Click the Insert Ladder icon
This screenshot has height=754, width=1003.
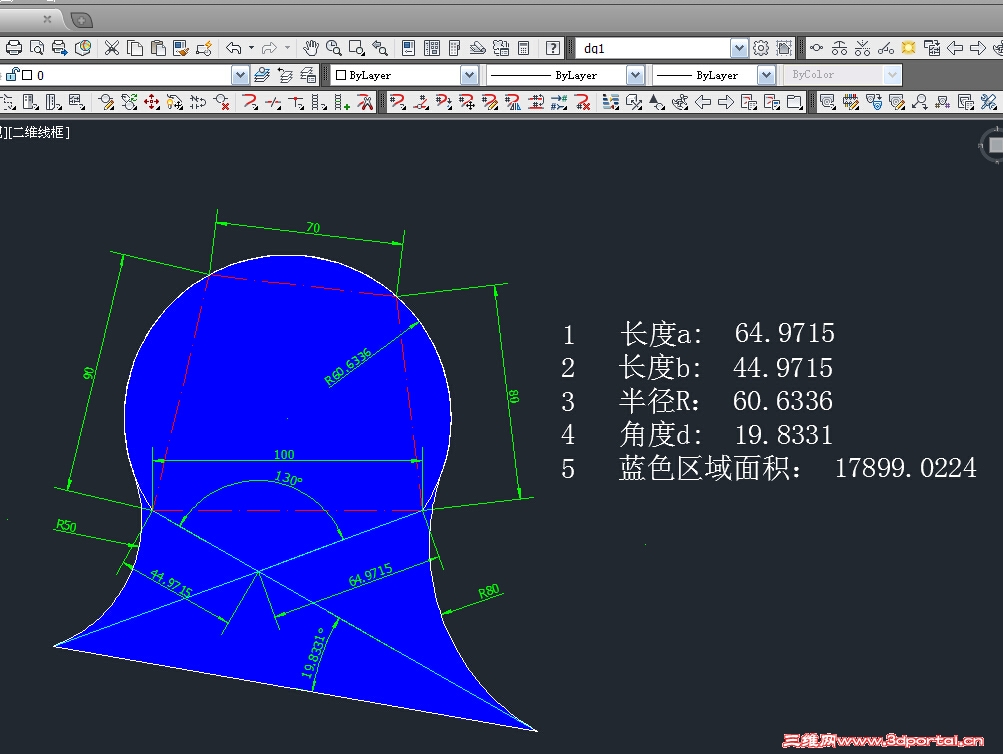(319, 102)
